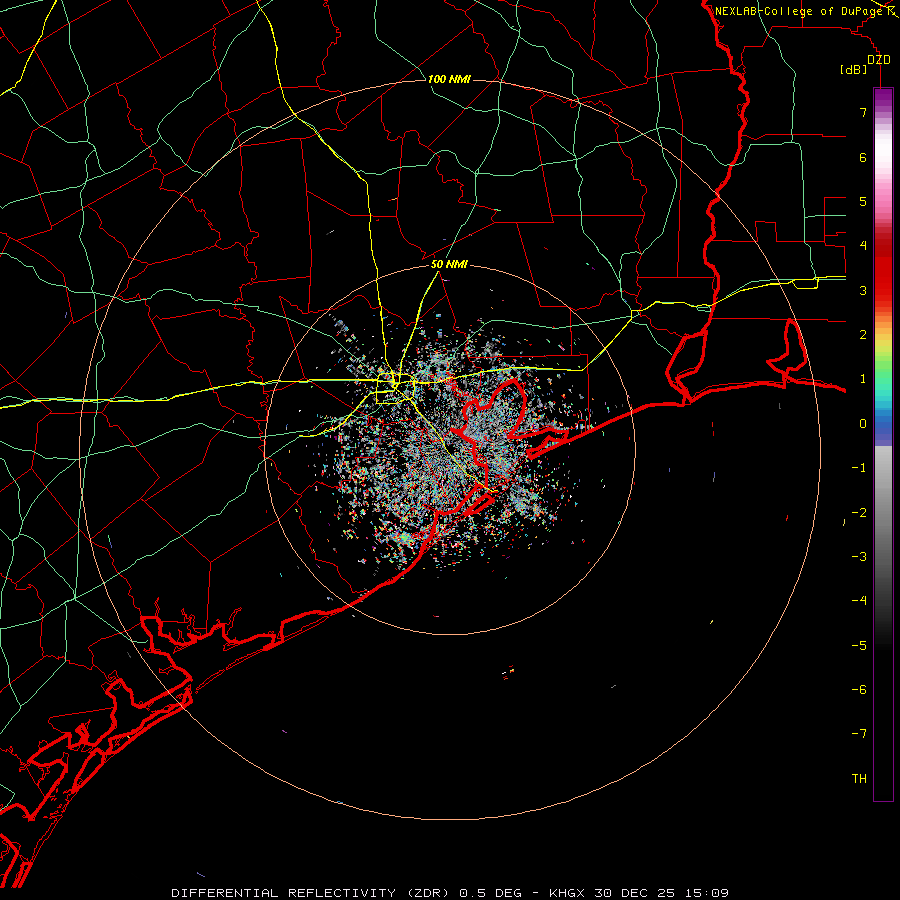Viewport: 900px width, 900px height.
Task: Click the red section of the color bar
Action: pos(883,270)
